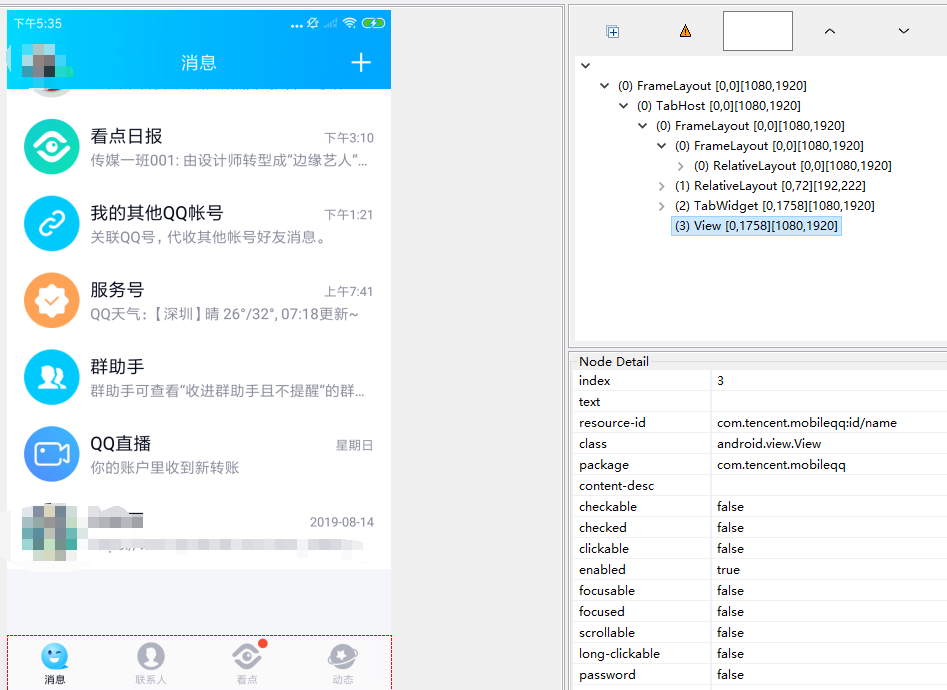The width and height of the screenshot is (947, 690).
Task: Click the empty search box in toolbar
Action: (x=757, y=31)
